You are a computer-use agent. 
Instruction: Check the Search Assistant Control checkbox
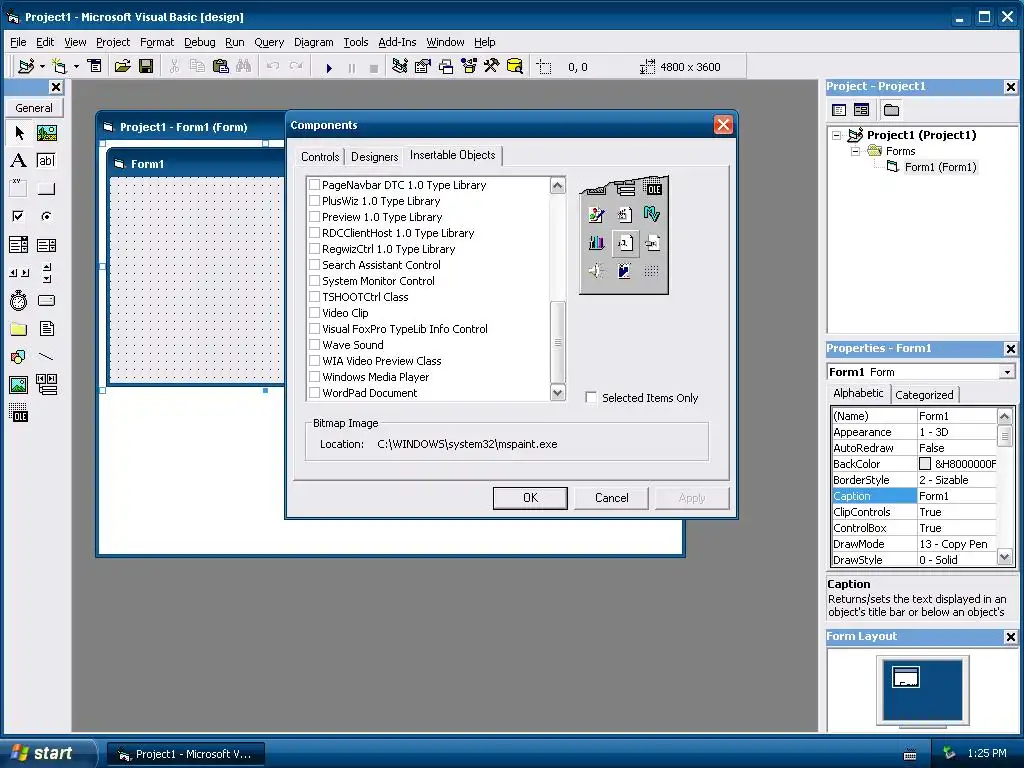(x=315, y=264)
